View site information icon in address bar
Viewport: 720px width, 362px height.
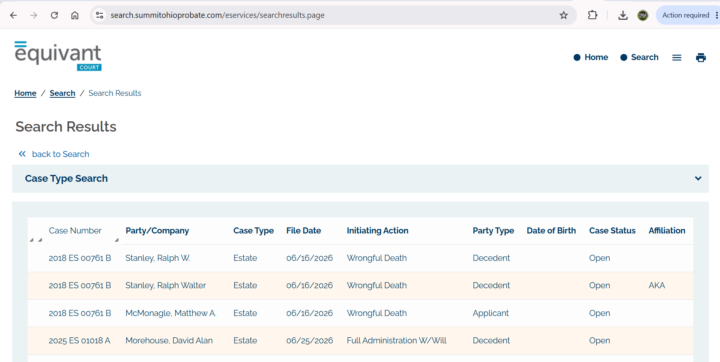[x=99, y=15]
